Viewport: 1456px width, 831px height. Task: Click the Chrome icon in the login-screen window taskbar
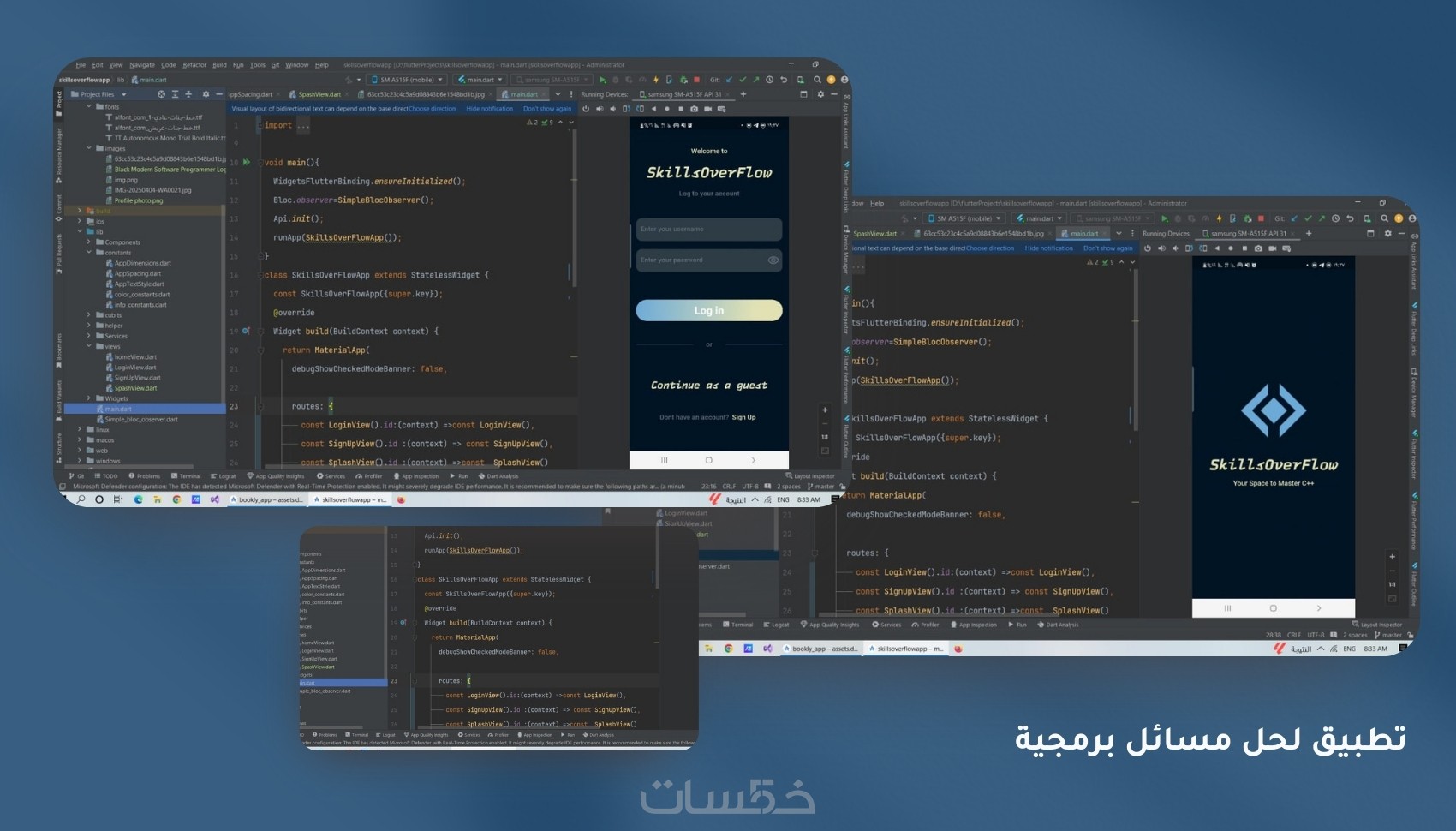click(x=176, y=499)
